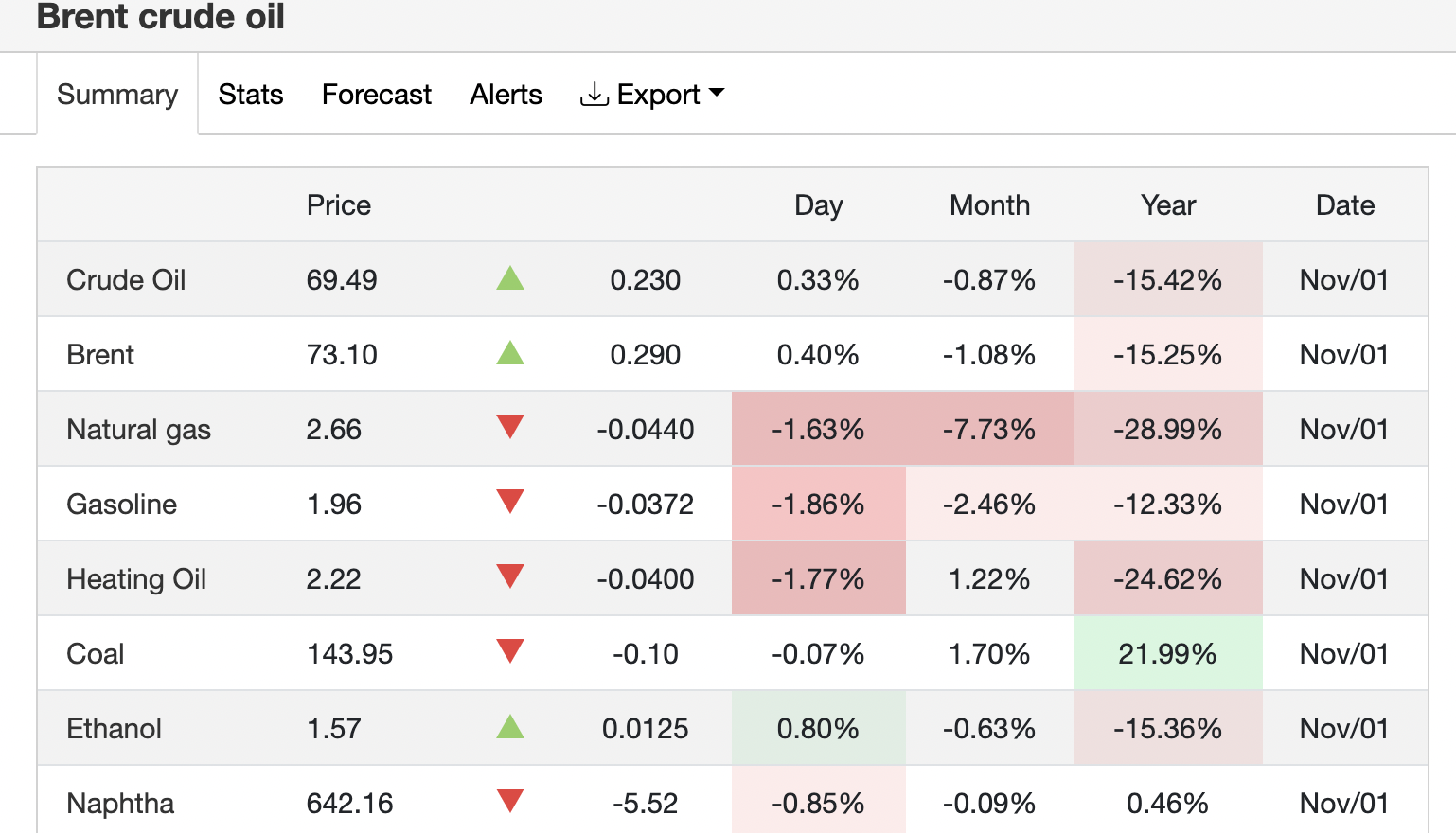1456x833 pixels.
Task: Click the Brent crude oil page heading
Action: 161,16
